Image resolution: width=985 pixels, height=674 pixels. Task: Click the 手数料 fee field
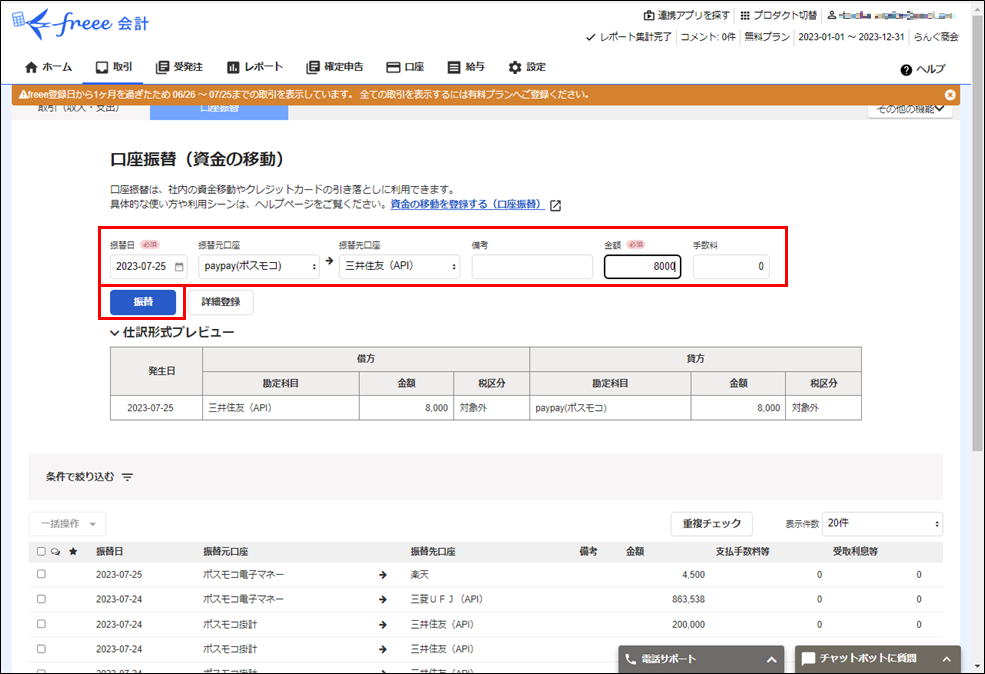click(731, 266)
